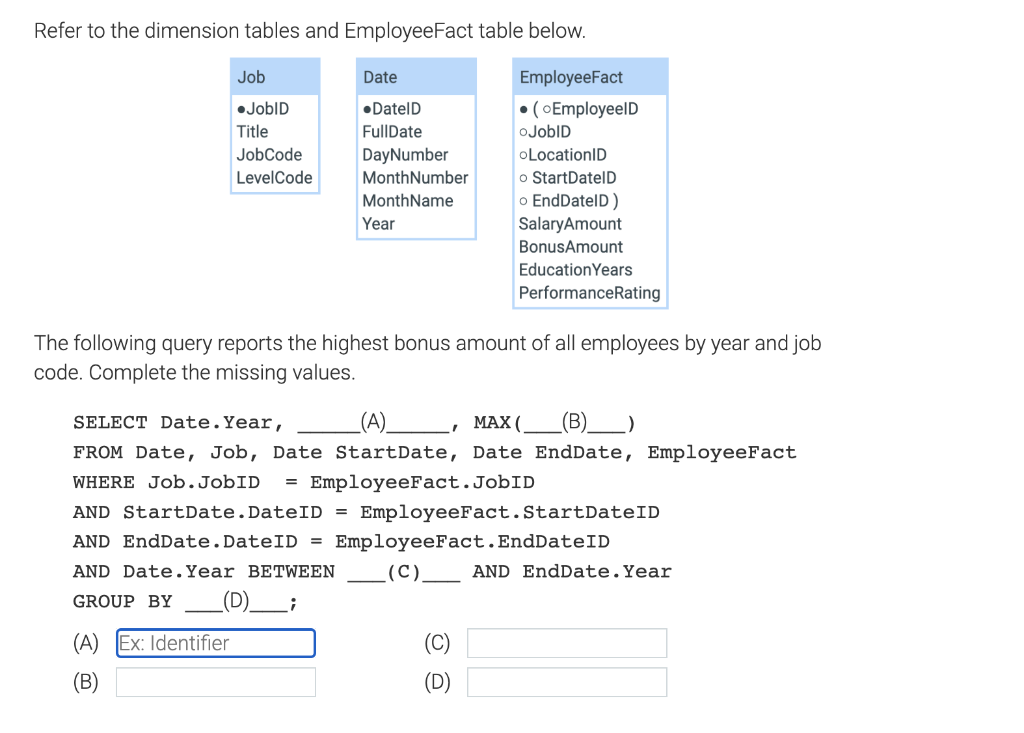Click the BonusAmount field in EmployeeFact
The height and width of the screenshot is (733, 1024).
click(x=570, y=246)
